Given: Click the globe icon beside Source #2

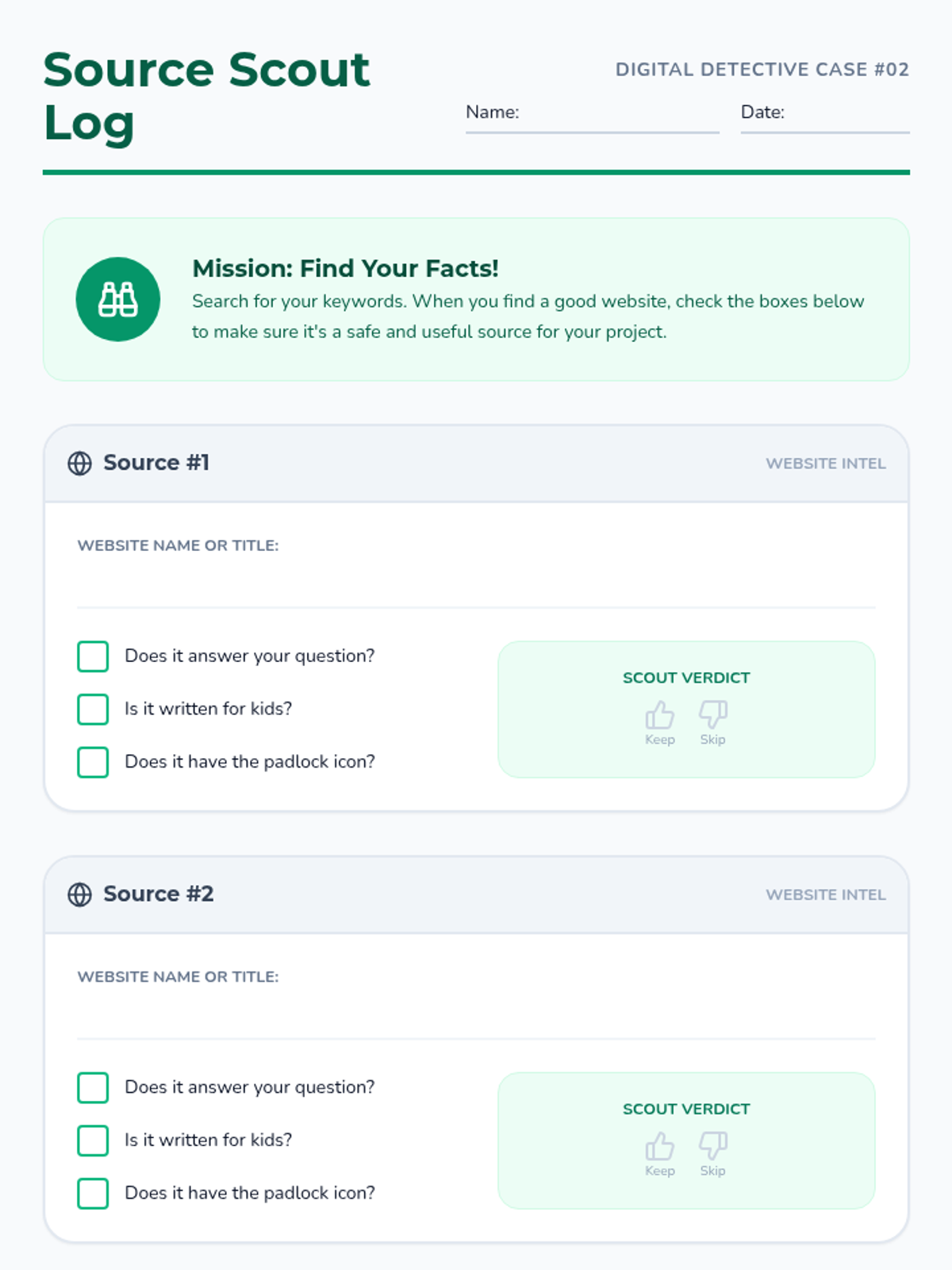Looking at the screenshot, I should [79, 895].
